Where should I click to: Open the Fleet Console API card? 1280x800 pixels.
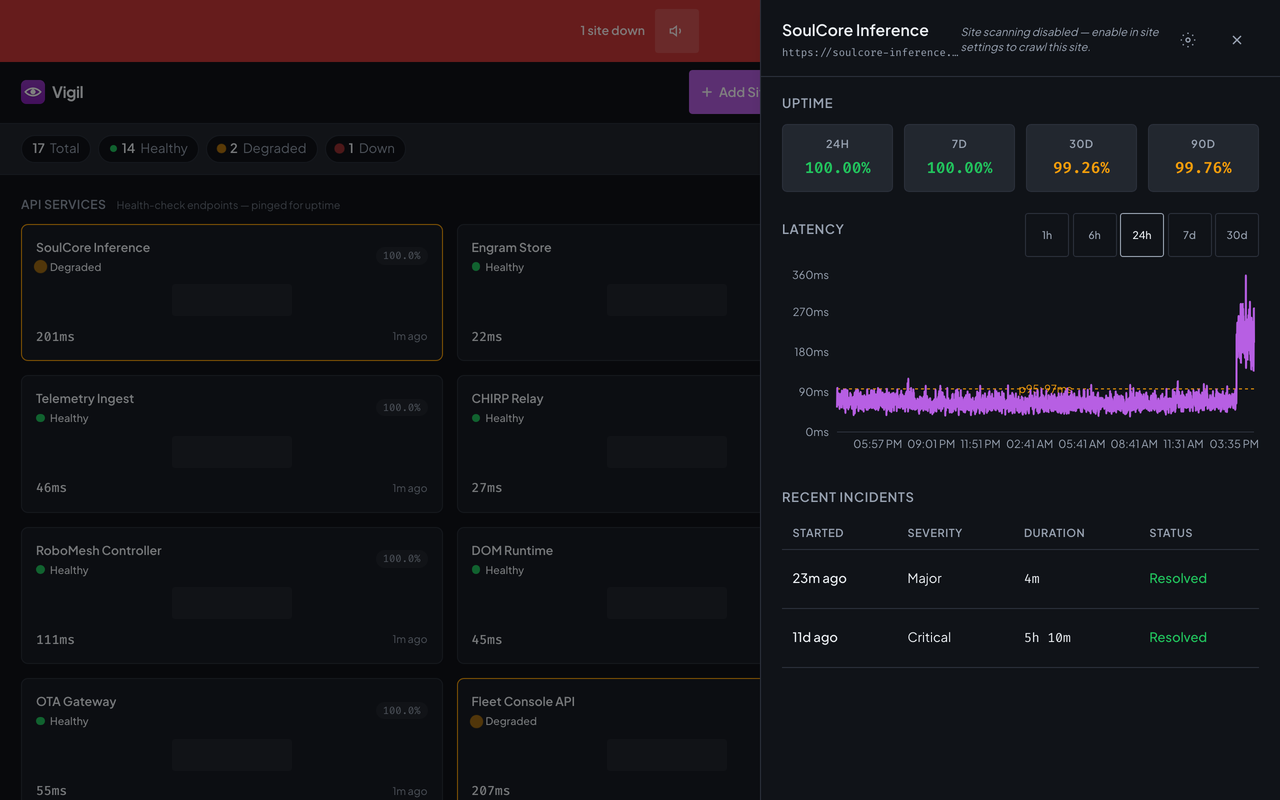tap(609, 740)
